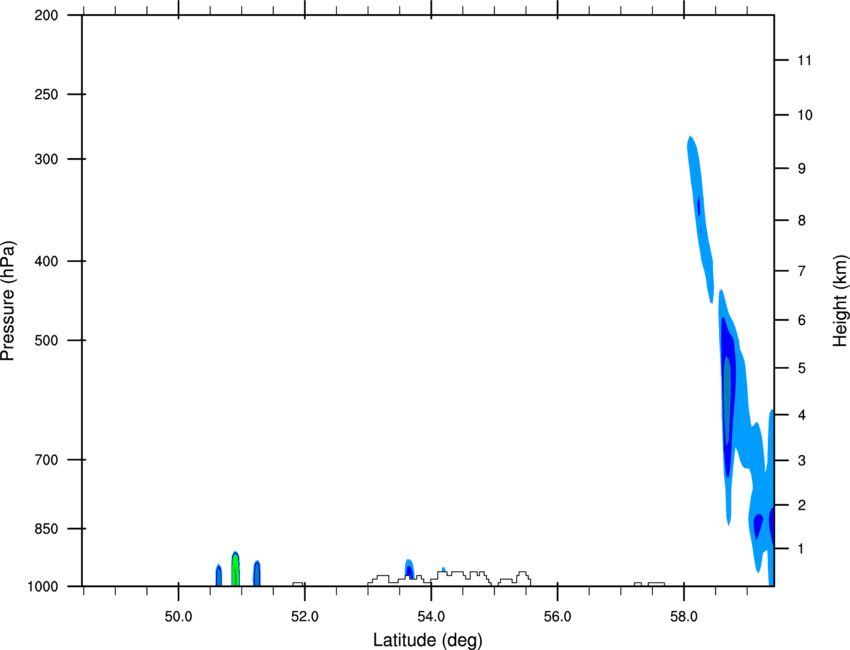Pick the "2" height tick label
Image resolution: width=850 pixels, height=650 pixels.
click(x=801, y=505)
